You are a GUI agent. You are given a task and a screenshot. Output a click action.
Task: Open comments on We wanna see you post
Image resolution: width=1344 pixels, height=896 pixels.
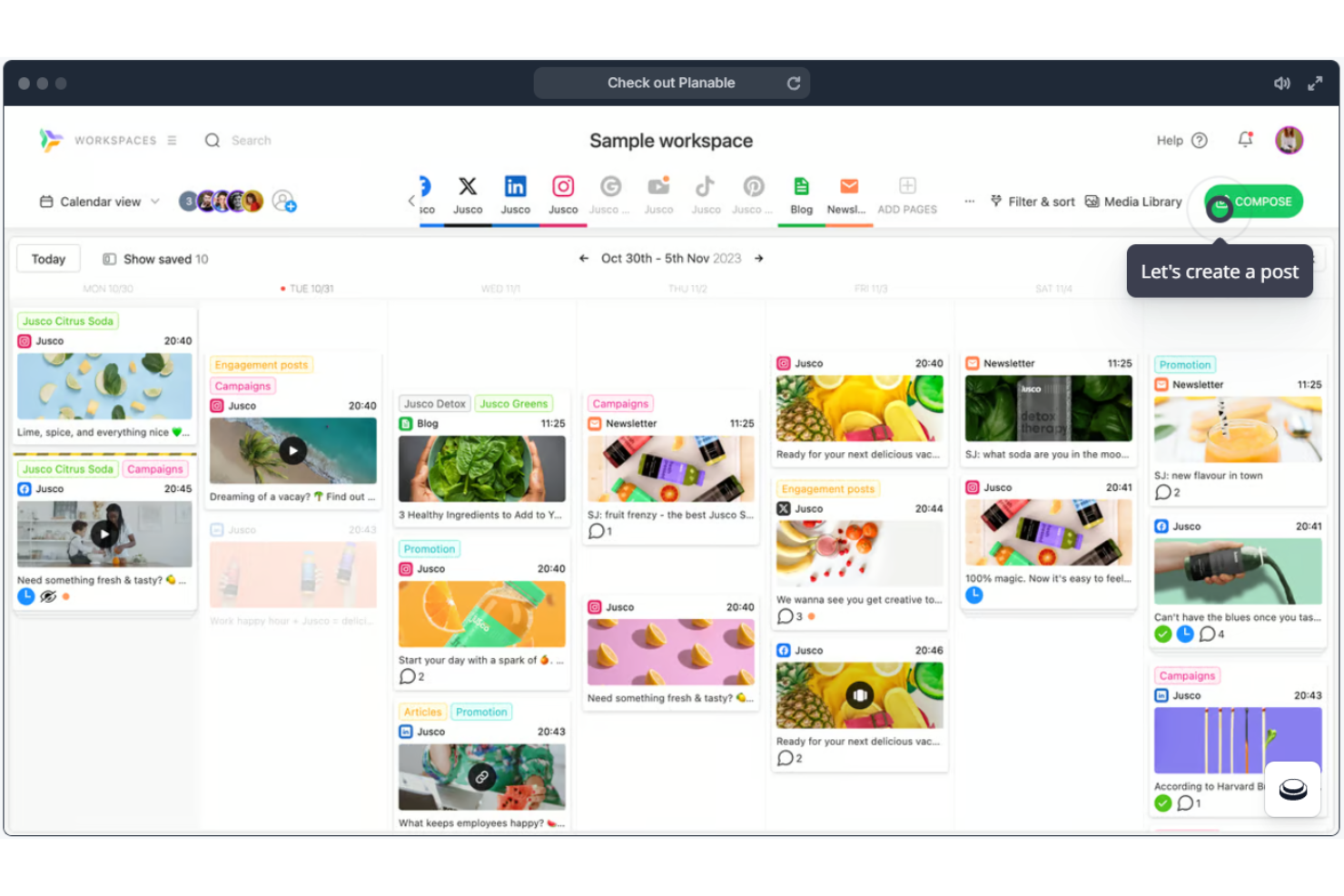pyautogui.click(x=789, y=616)
